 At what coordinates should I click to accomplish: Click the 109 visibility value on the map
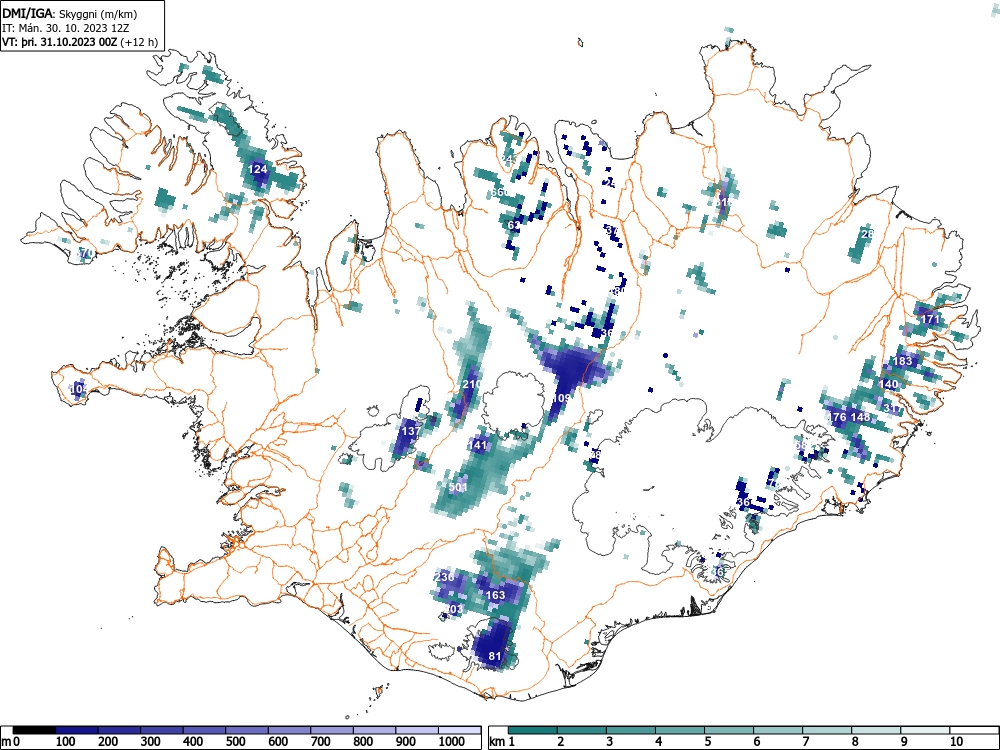pos(561,398)
